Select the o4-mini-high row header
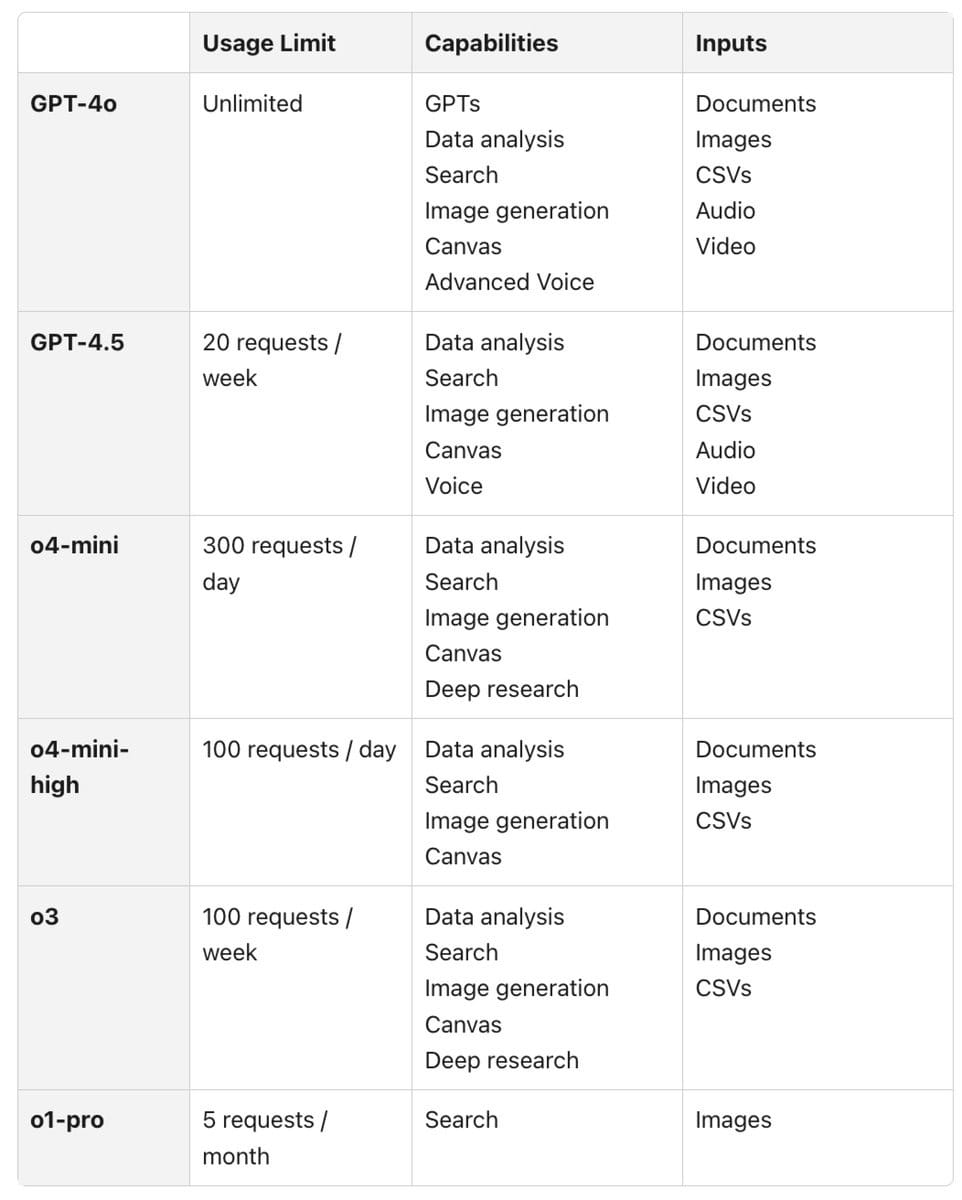 tap(80, 767)
